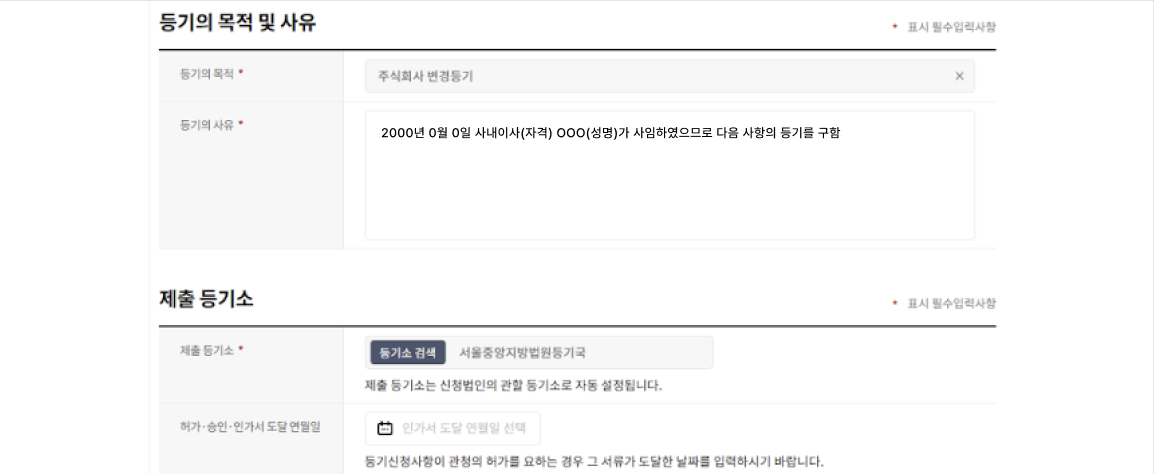Click the 제출 등기소 section heading
This screenshot has width=1154, height=474.
coord(206,299)
